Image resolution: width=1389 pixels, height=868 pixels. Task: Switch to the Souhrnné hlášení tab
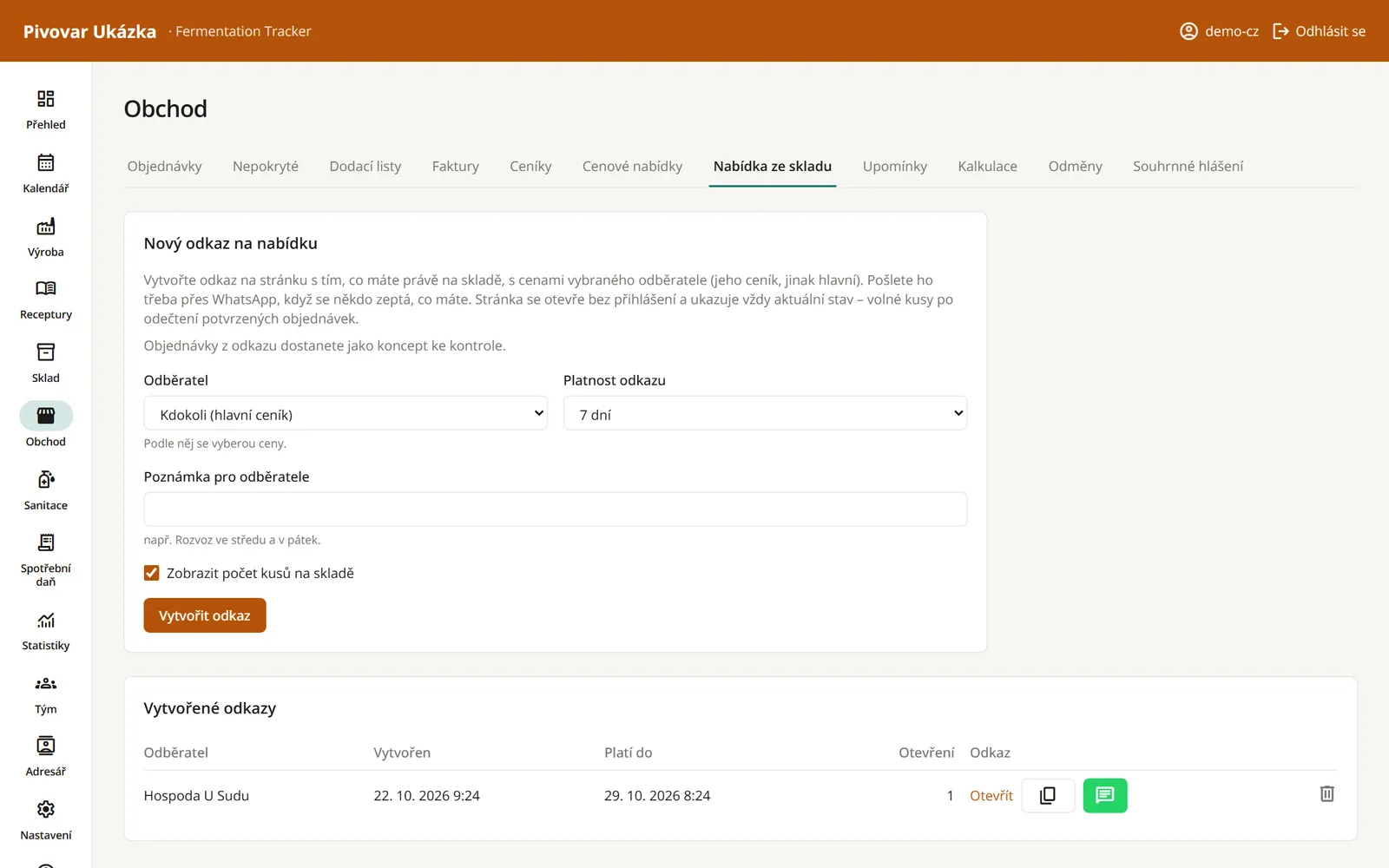coord(1188,167)
